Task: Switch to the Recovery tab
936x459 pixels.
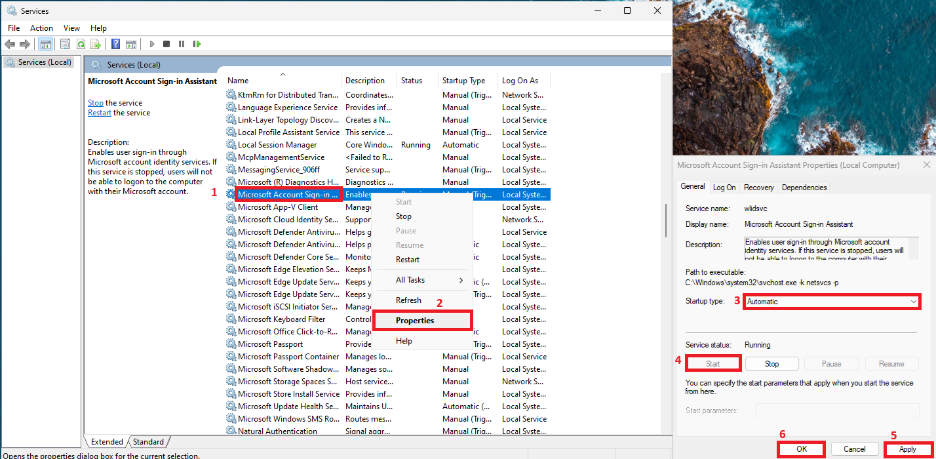Action: tap(759, 187)
